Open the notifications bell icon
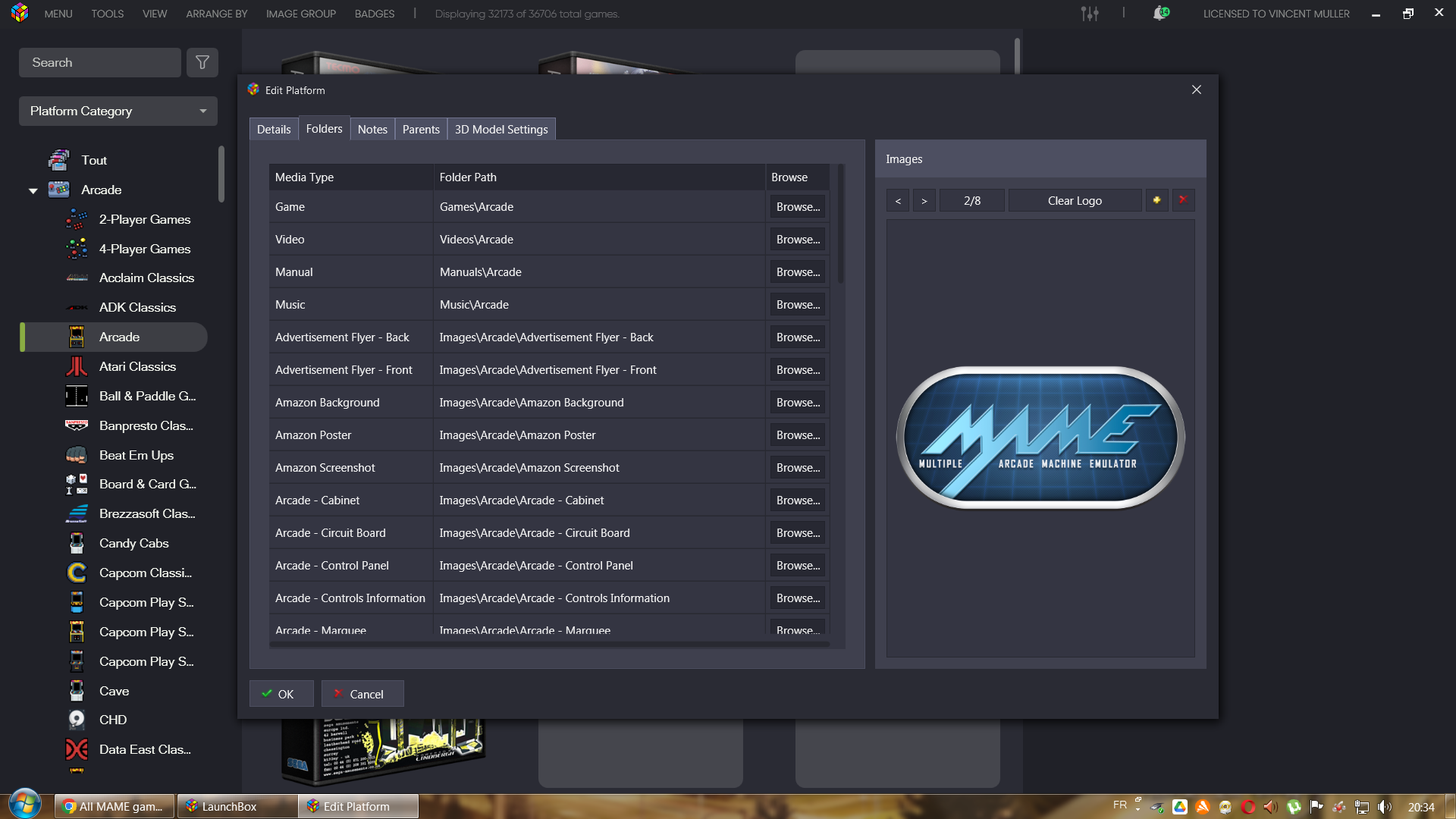This screenshot has width=1456, height=819. point(1160,14)
